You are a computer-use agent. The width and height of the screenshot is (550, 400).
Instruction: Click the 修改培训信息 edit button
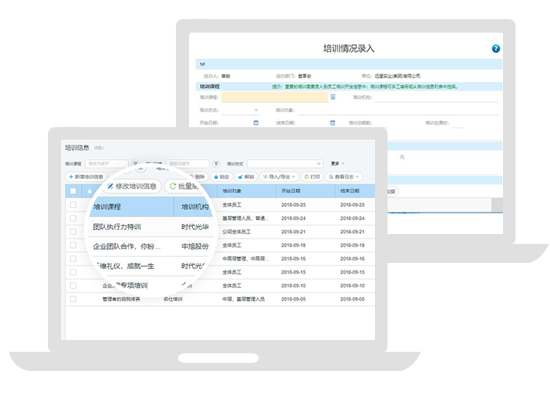click(132, 186)
